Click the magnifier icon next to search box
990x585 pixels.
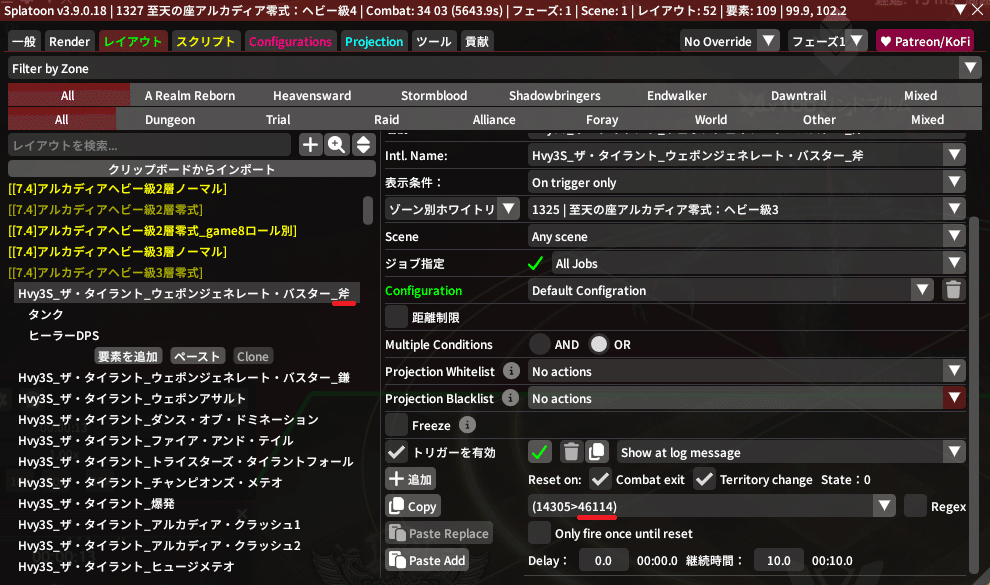point(337,145)
